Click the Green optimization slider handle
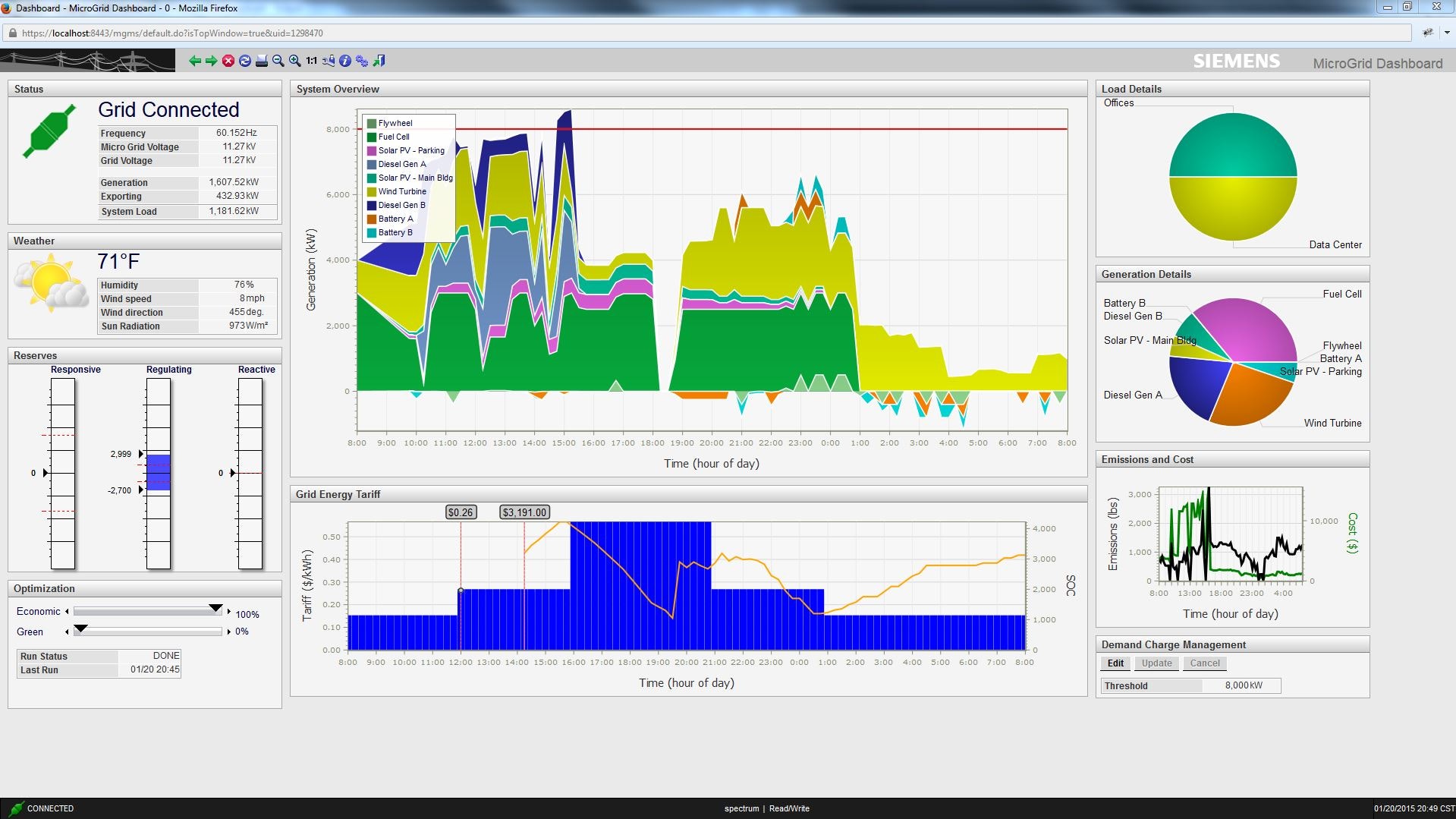 [x=80, y=629]
